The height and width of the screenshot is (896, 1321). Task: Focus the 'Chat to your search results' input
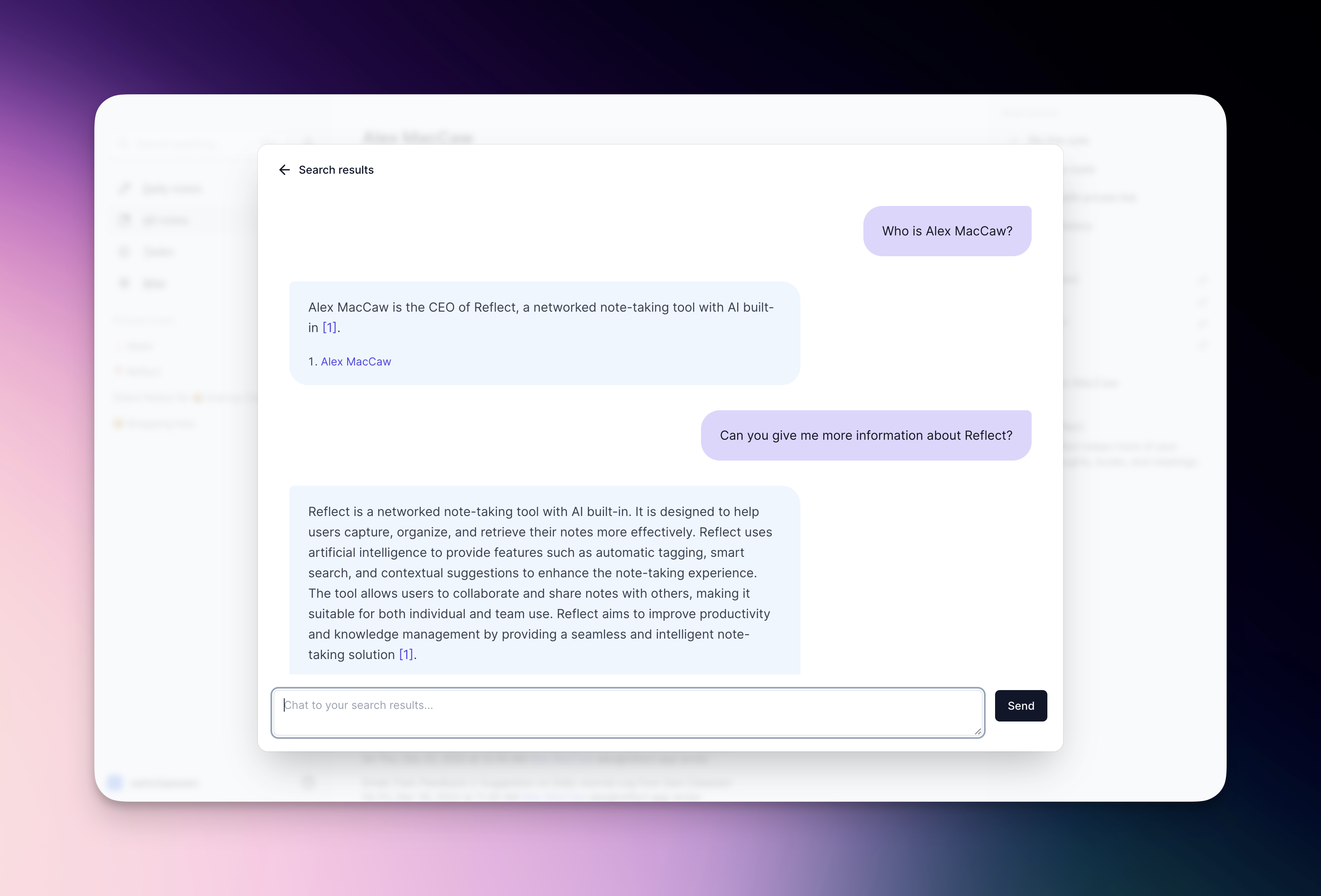(627, 712)
